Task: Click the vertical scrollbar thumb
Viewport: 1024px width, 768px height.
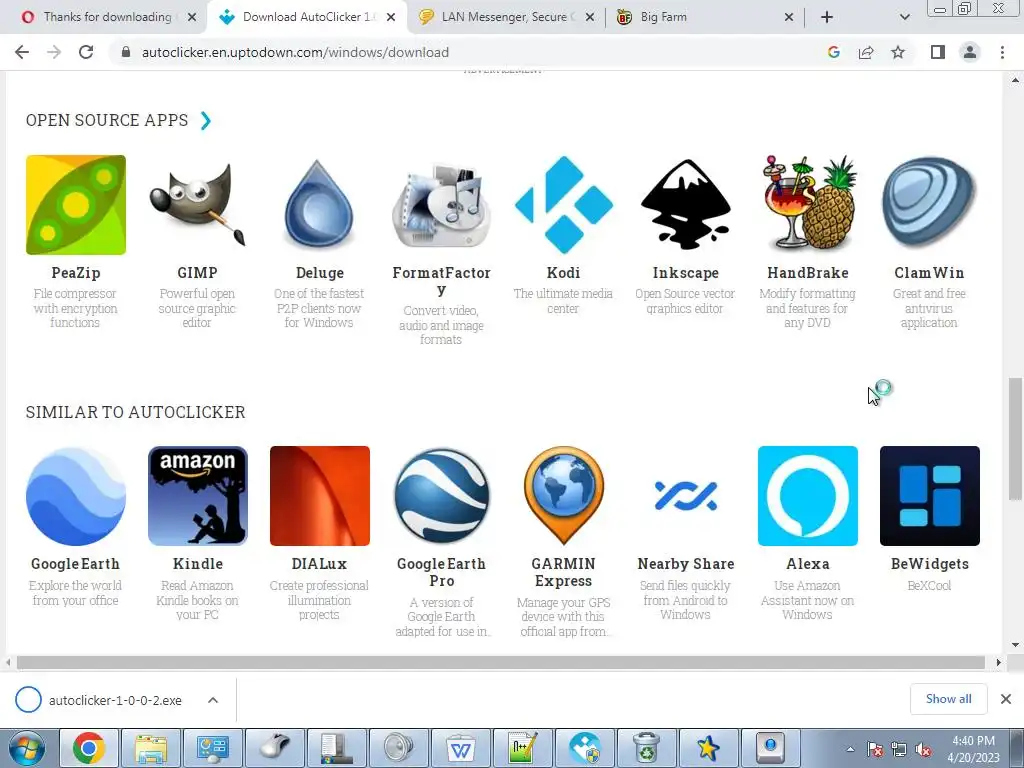Action: (1015, 439)
